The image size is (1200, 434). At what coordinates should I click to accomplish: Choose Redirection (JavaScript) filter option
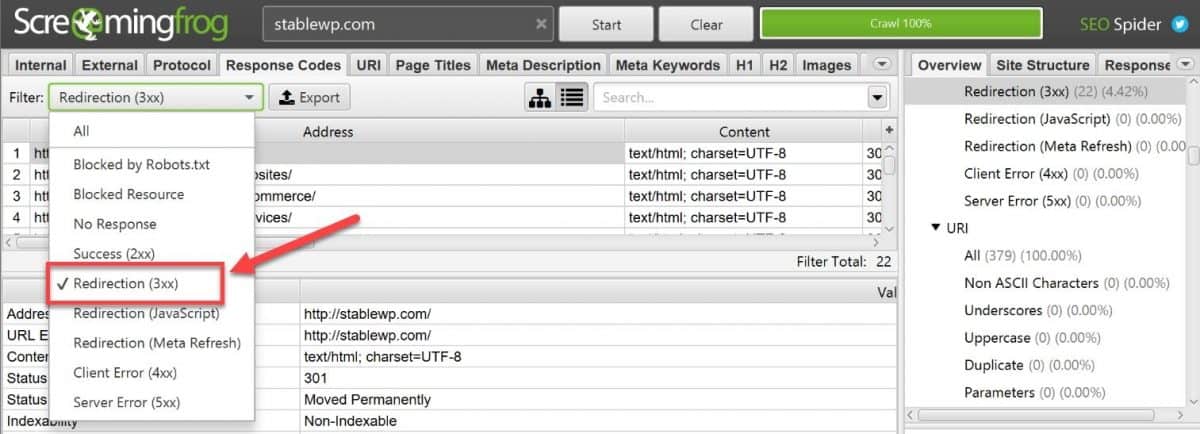coord(151,313)
